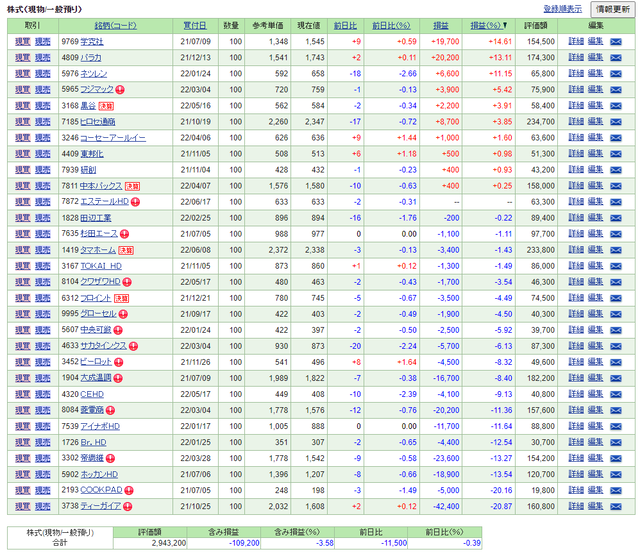The height and width of the screenshot is (554, 640).
Task: Toggle sort on 損益(%)▼ column header
Action: pos(489,26)
